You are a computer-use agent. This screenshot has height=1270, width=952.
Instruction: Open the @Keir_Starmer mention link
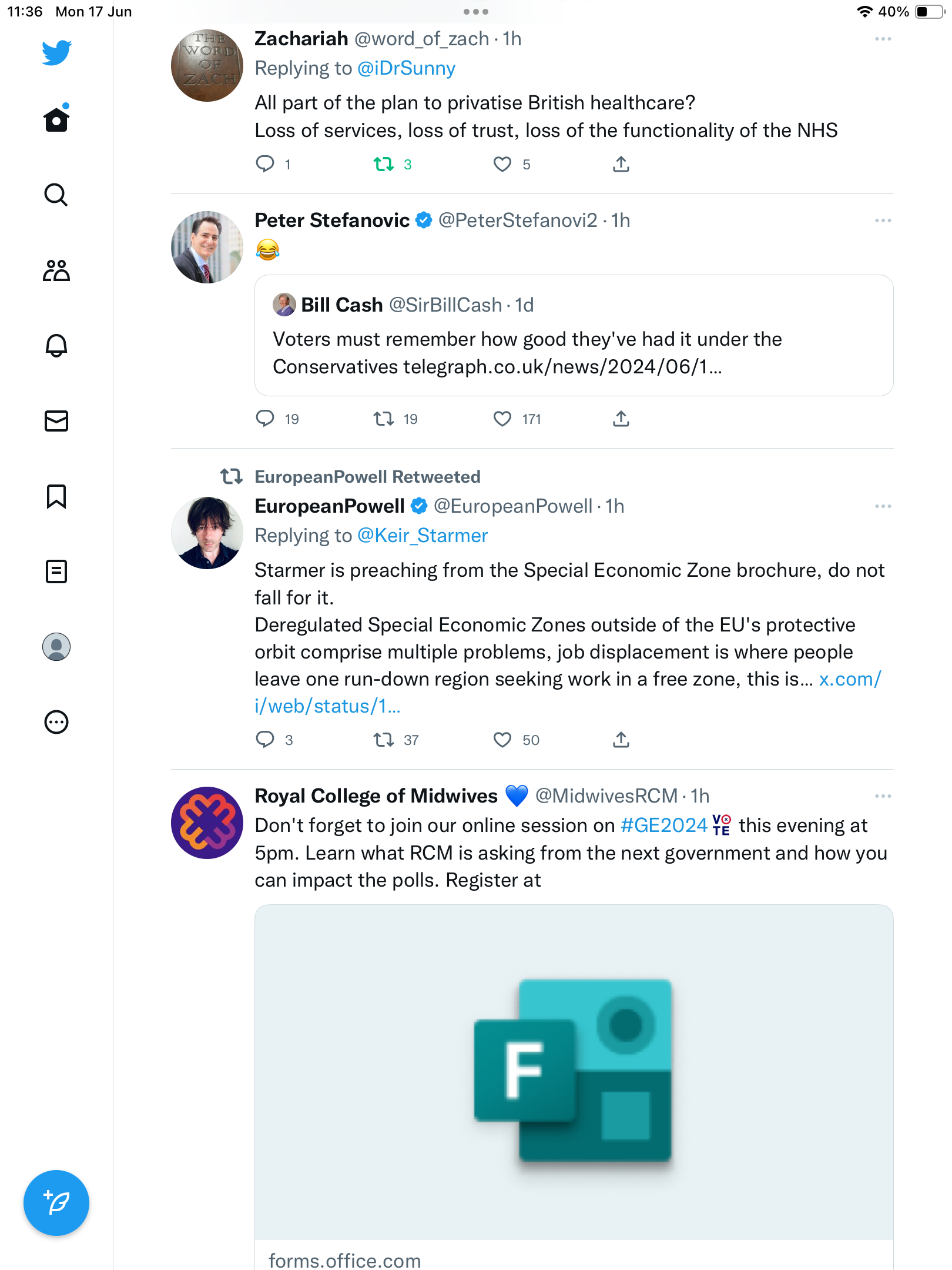[423, 536]
